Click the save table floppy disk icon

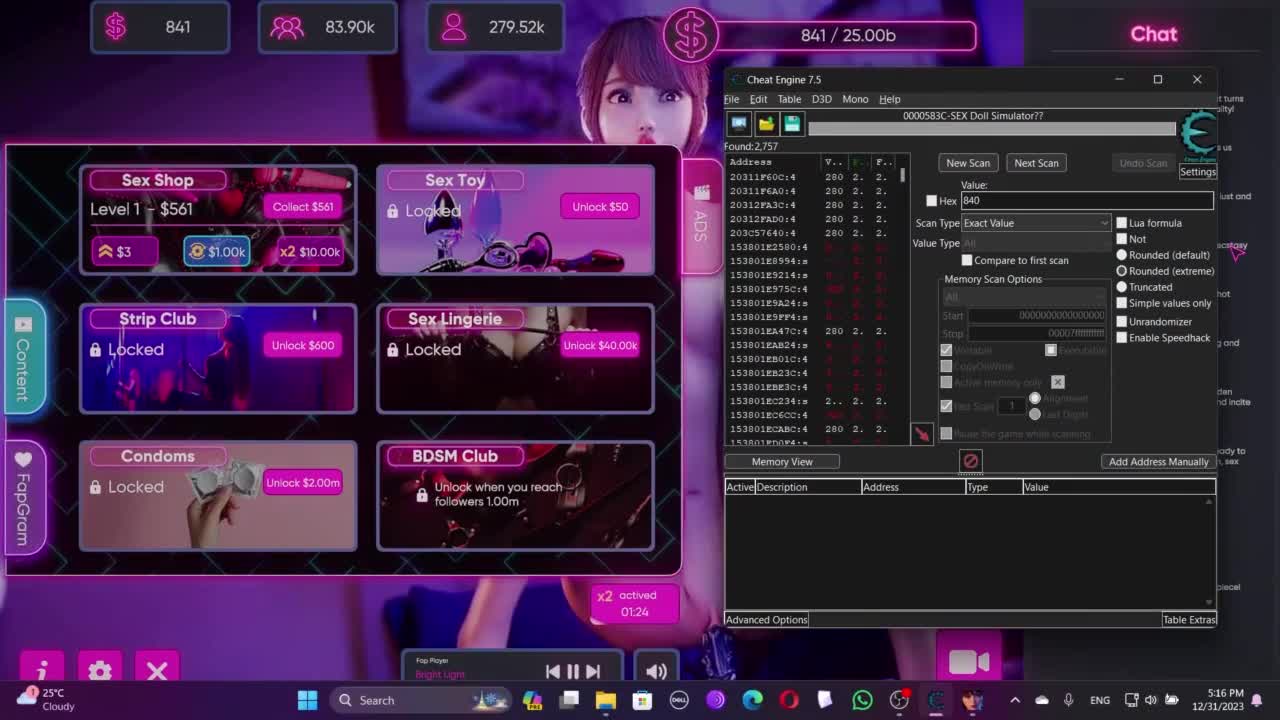coord(792,123)
